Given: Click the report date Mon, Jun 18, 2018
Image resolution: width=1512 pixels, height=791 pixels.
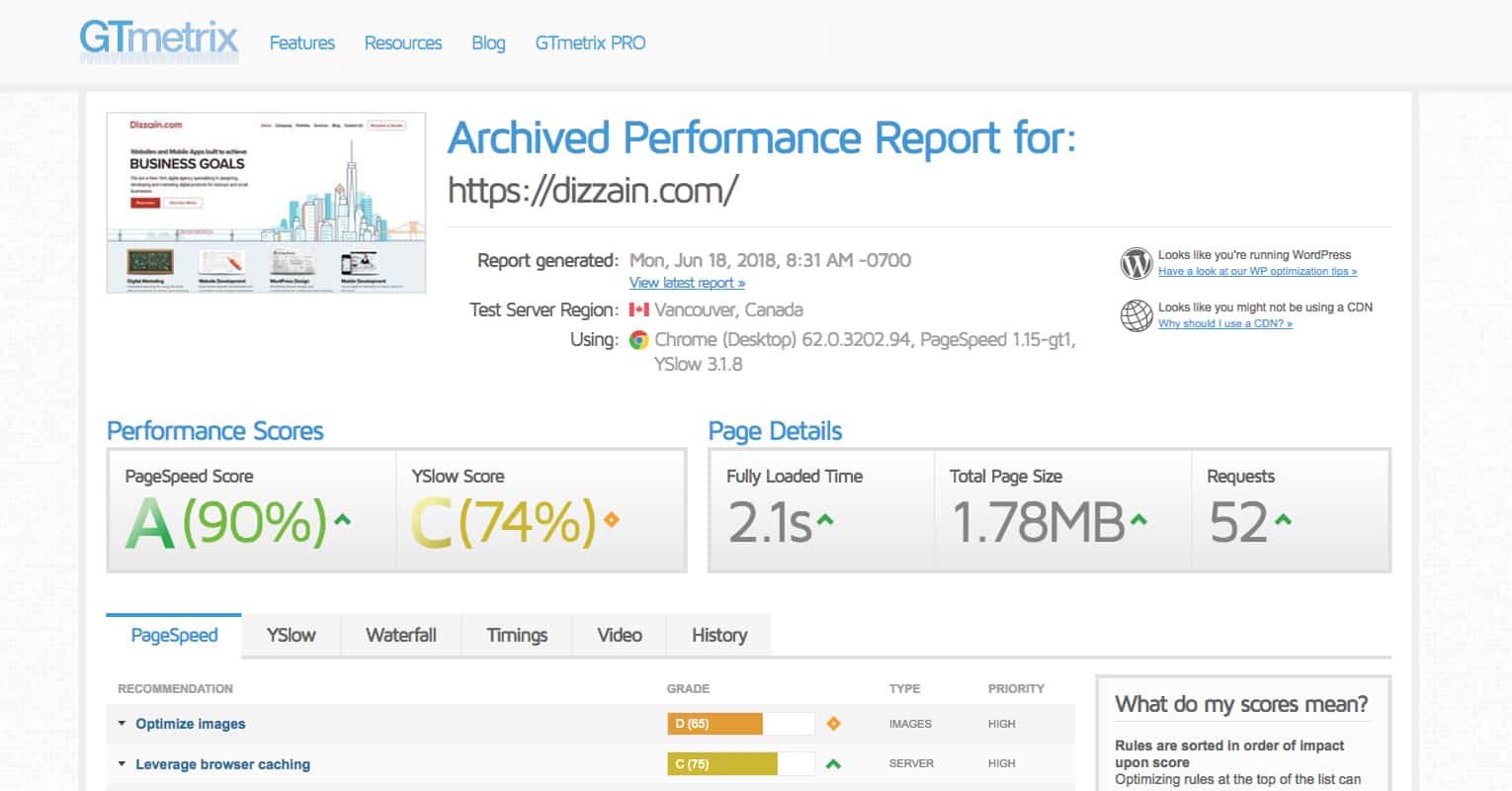Looking at the screenshot, I should click(x=770, y=260).
